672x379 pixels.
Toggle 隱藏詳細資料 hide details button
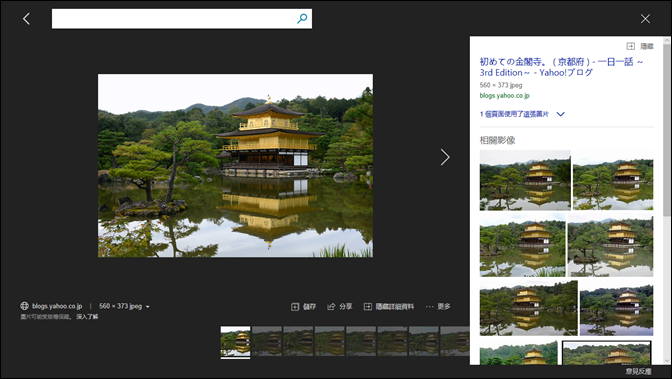[x=389, y=307]
